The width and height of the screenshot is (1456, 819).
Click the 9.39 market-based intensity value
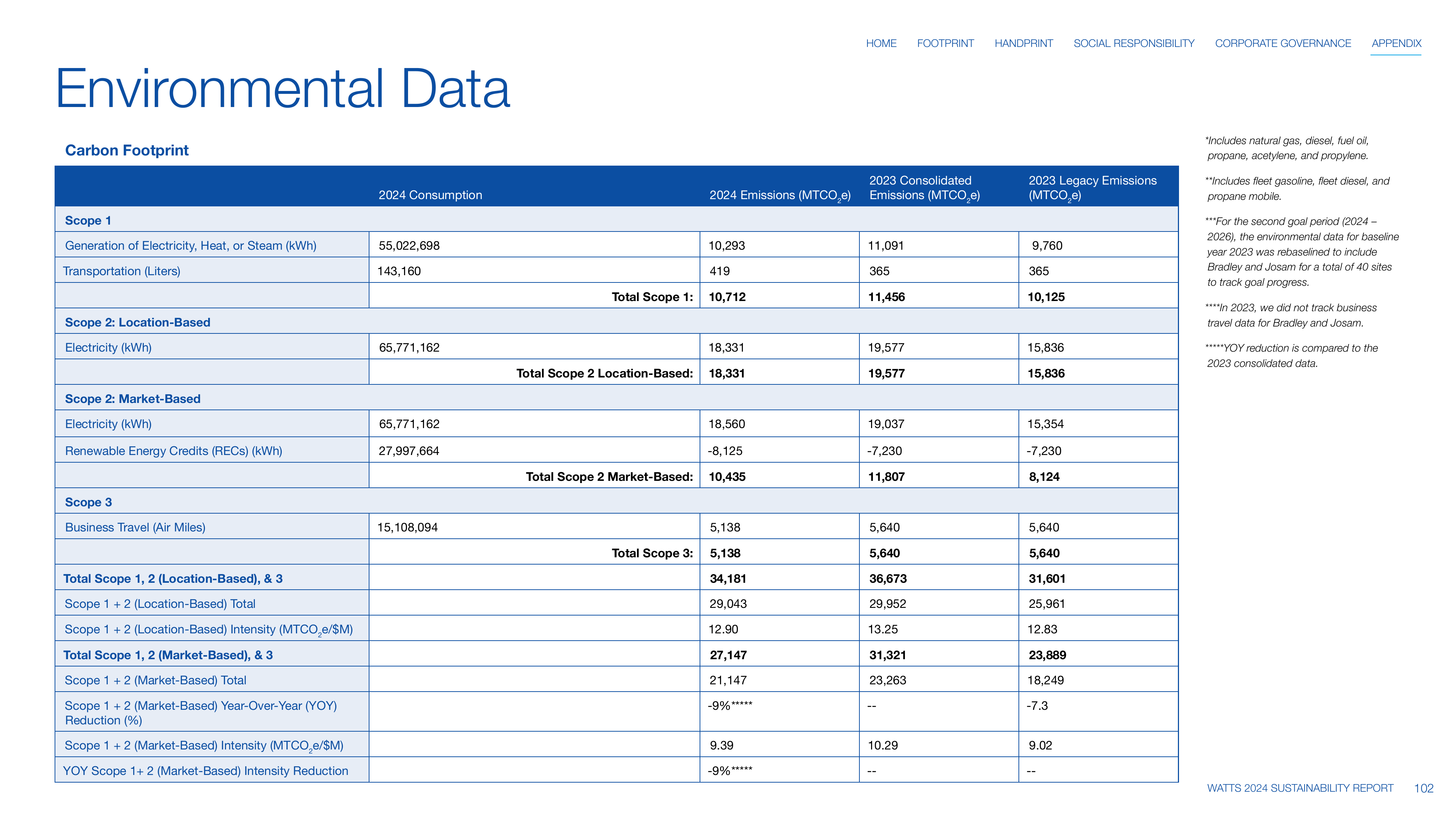(x=722, y=745)
